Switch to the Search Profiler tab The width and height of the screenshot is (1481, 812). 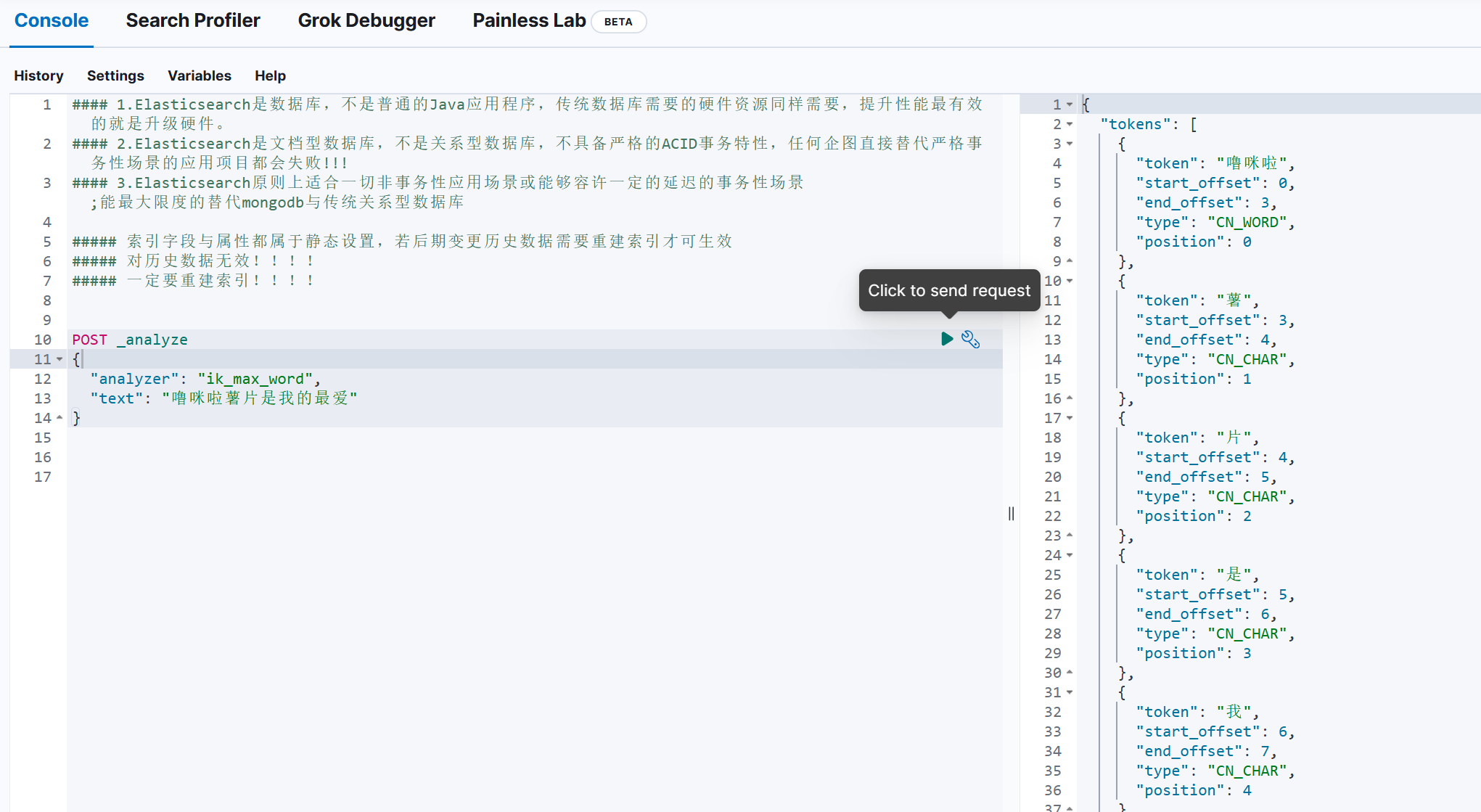[192, 20]
